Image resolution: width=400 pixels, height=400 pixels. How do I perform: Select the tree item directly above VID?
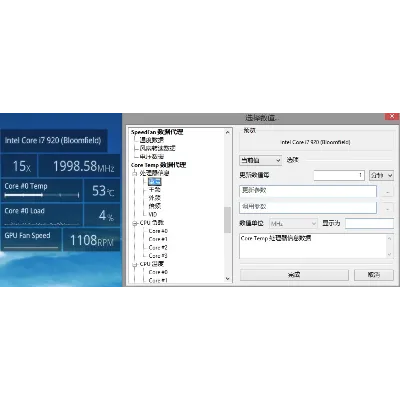(x=154, y=206)
